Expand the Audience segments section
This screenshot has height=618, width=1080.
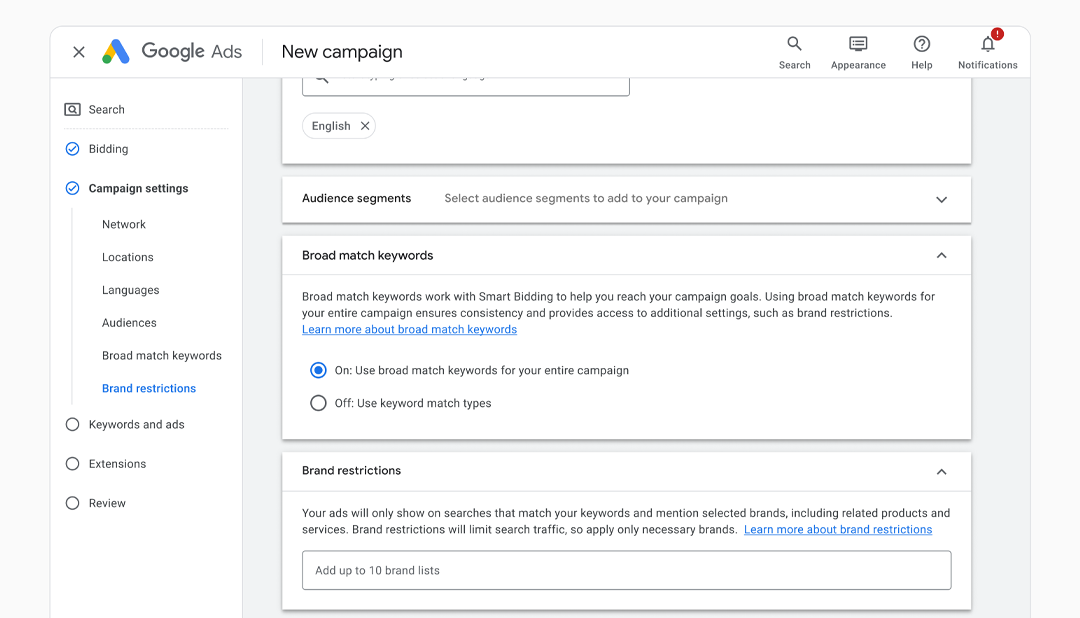tap(941, 199)
